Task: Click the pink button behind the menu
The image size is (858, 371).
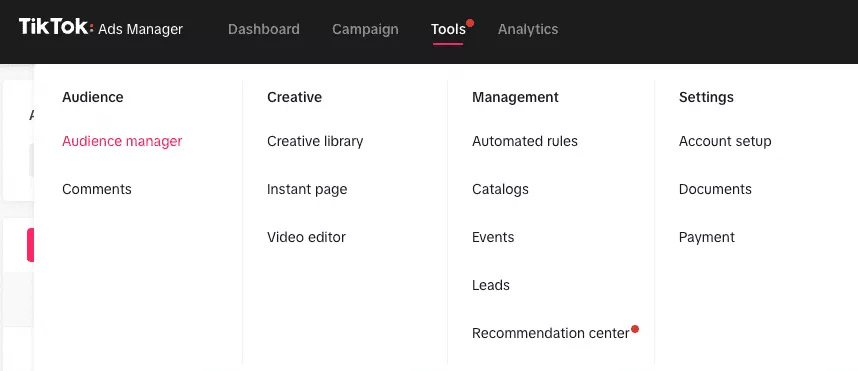Action: coord(30,245)
